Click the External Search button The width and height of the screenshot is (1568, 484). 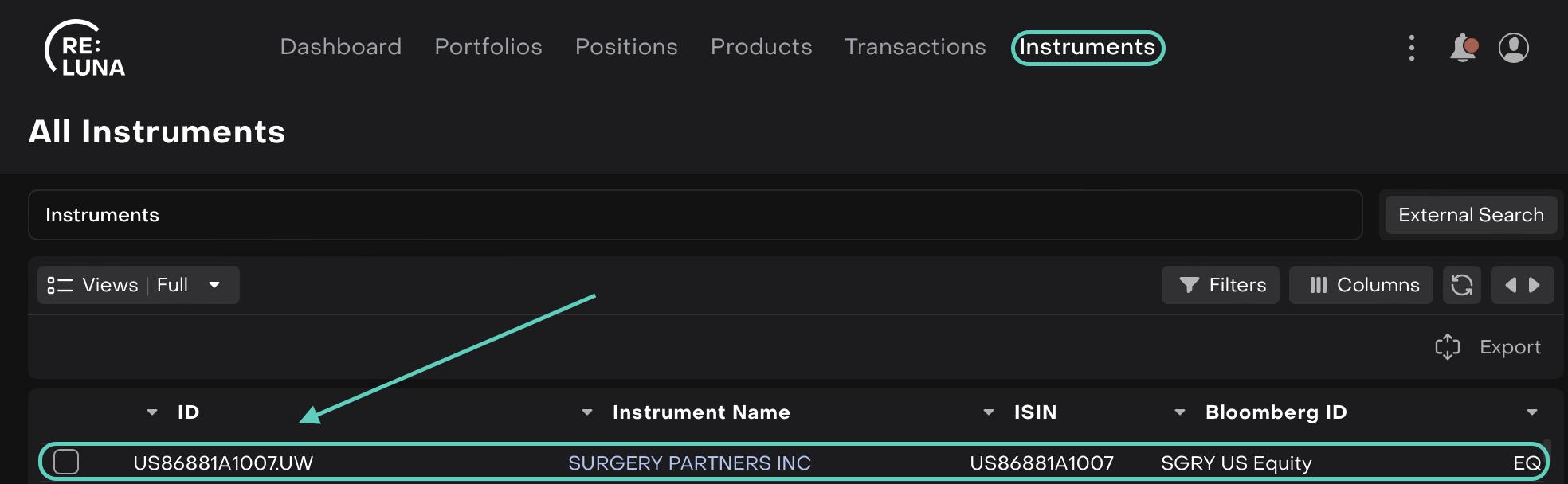tap(1470, 215)
